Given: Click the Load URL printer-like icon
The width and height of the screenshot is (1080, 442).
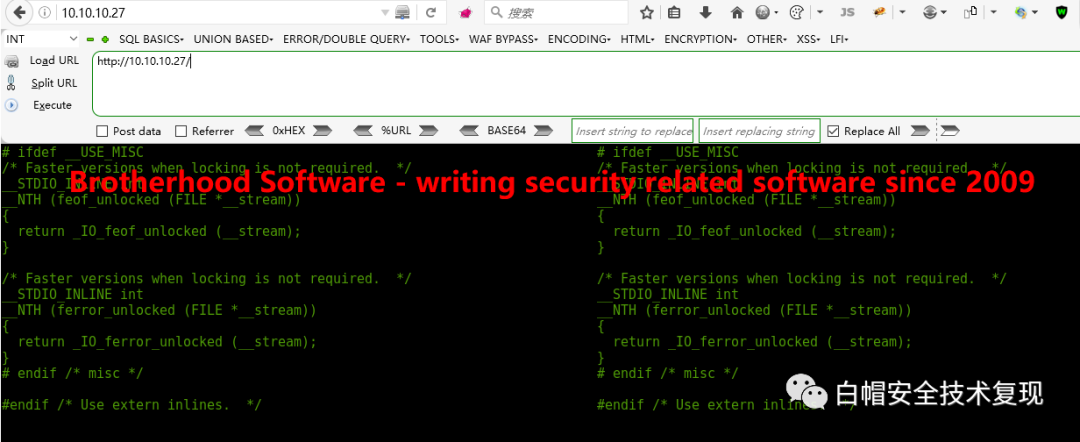Looking at the screenshot, I should [12, 62].
